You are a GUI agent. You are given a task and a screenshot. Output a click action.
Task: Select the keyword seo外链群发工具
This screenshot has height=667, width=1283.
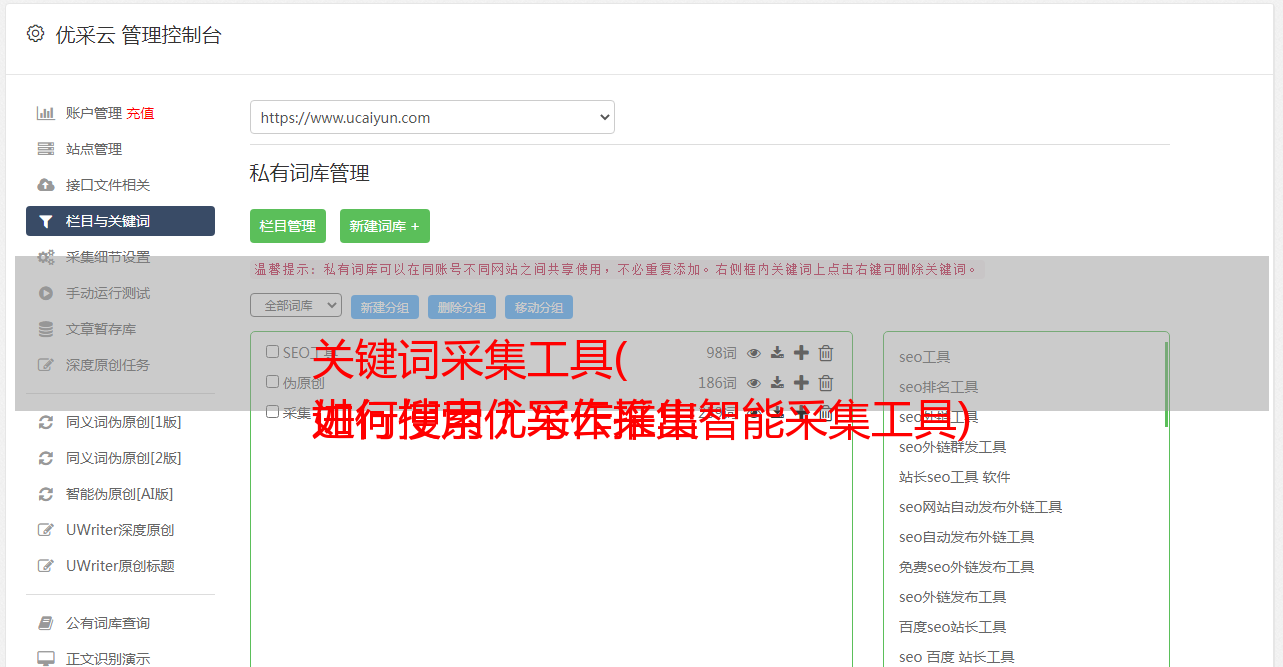[x=953, y=447]
